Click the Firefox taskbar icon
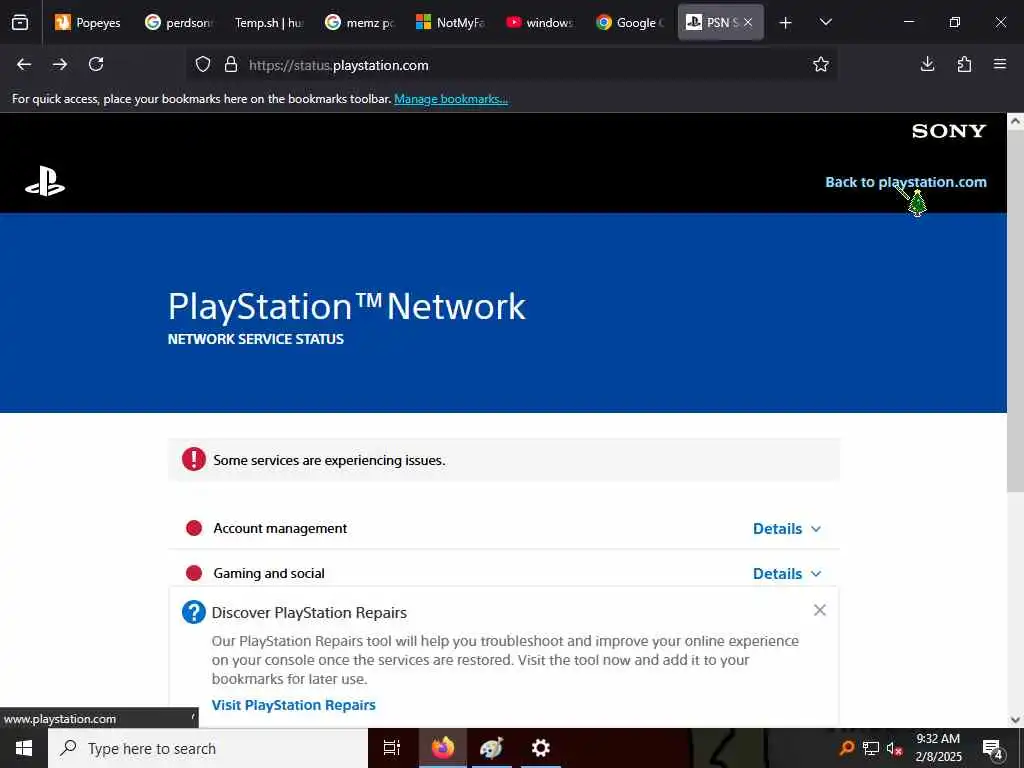This screenshot has height=768, width=1024. [x=442, y=748]
